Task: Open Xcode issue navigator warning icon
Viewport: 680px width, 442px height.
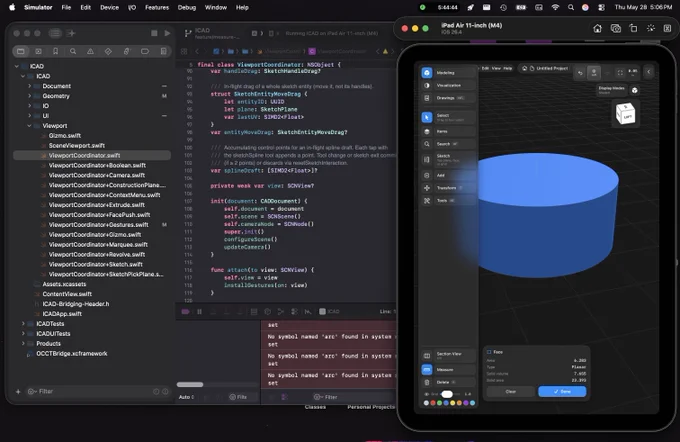Action: coord(90,51)
